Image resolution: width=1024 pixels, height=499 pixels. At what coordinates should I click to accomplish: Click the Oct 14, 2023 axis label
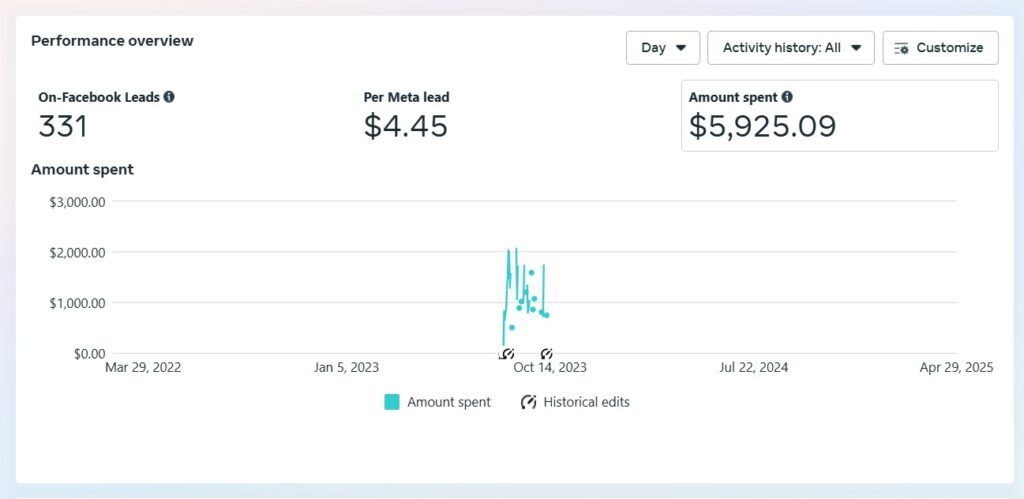coord(550,368)
